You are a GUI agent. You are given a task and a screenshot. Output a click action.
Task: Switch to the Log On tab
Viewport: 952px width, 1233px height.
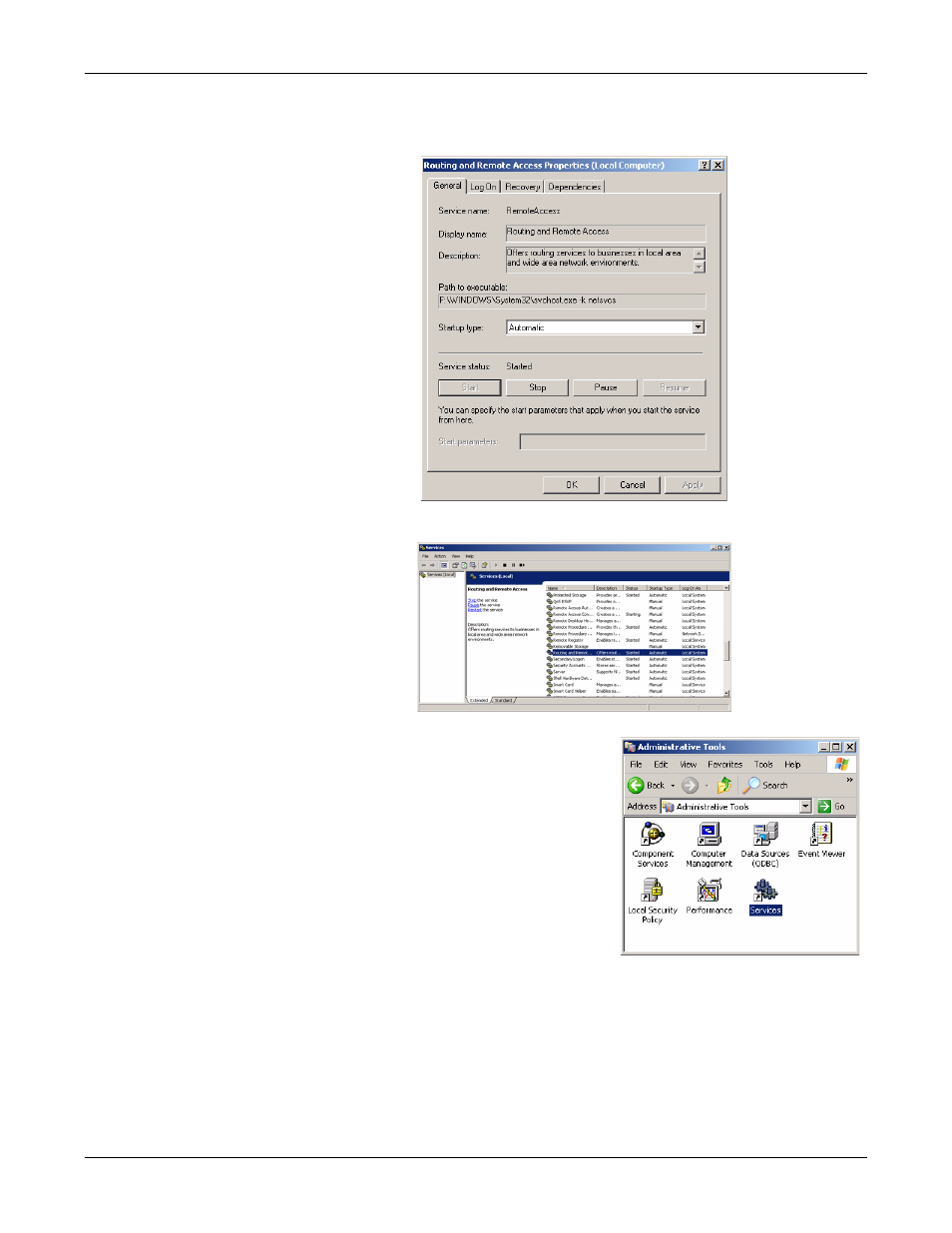point(483,187)
